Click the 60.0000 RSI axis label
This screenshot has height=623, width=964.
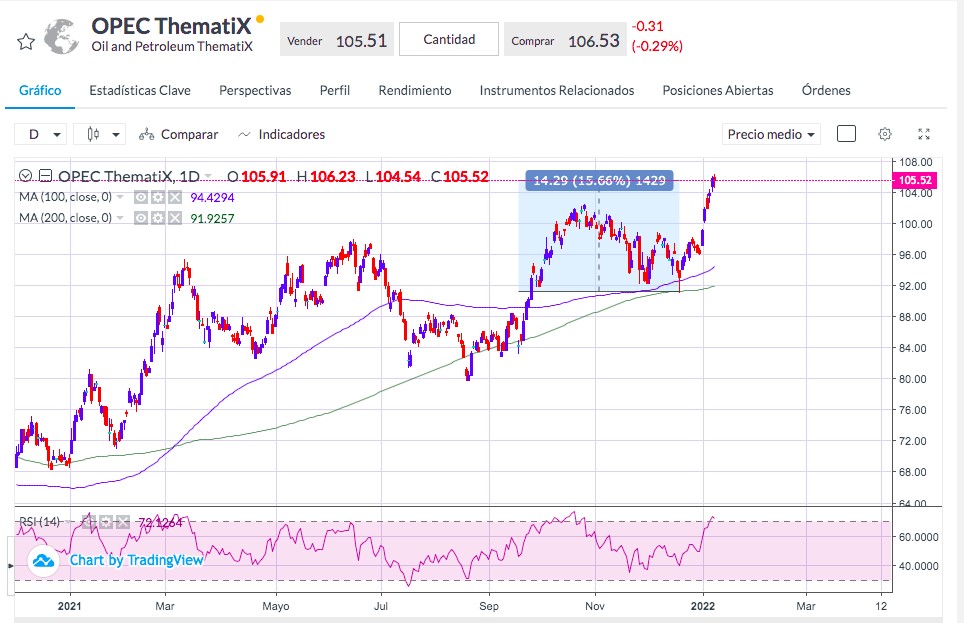pos(919,537)
